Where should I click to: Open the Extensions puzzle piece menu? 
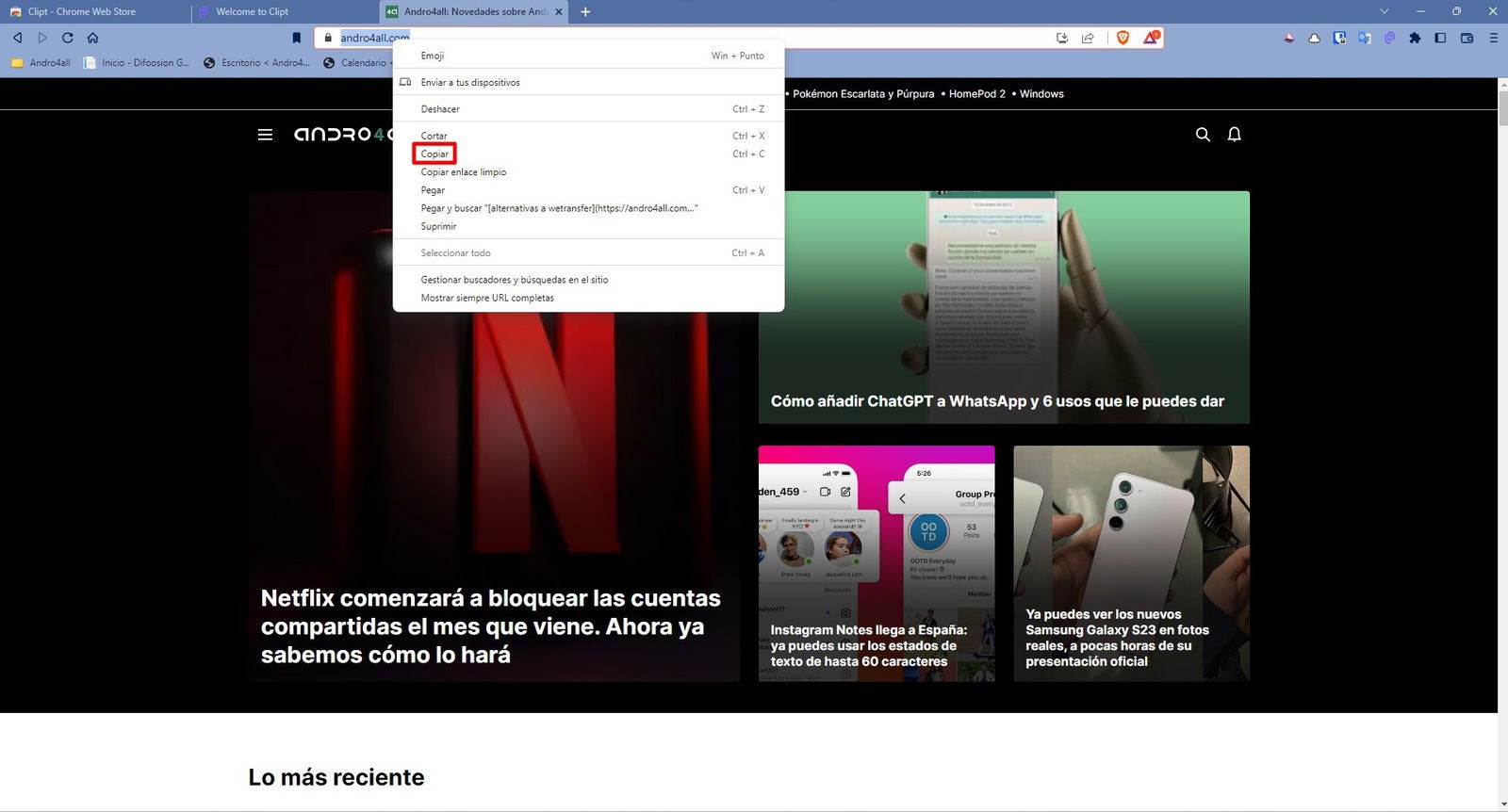tap(1415, 38)
